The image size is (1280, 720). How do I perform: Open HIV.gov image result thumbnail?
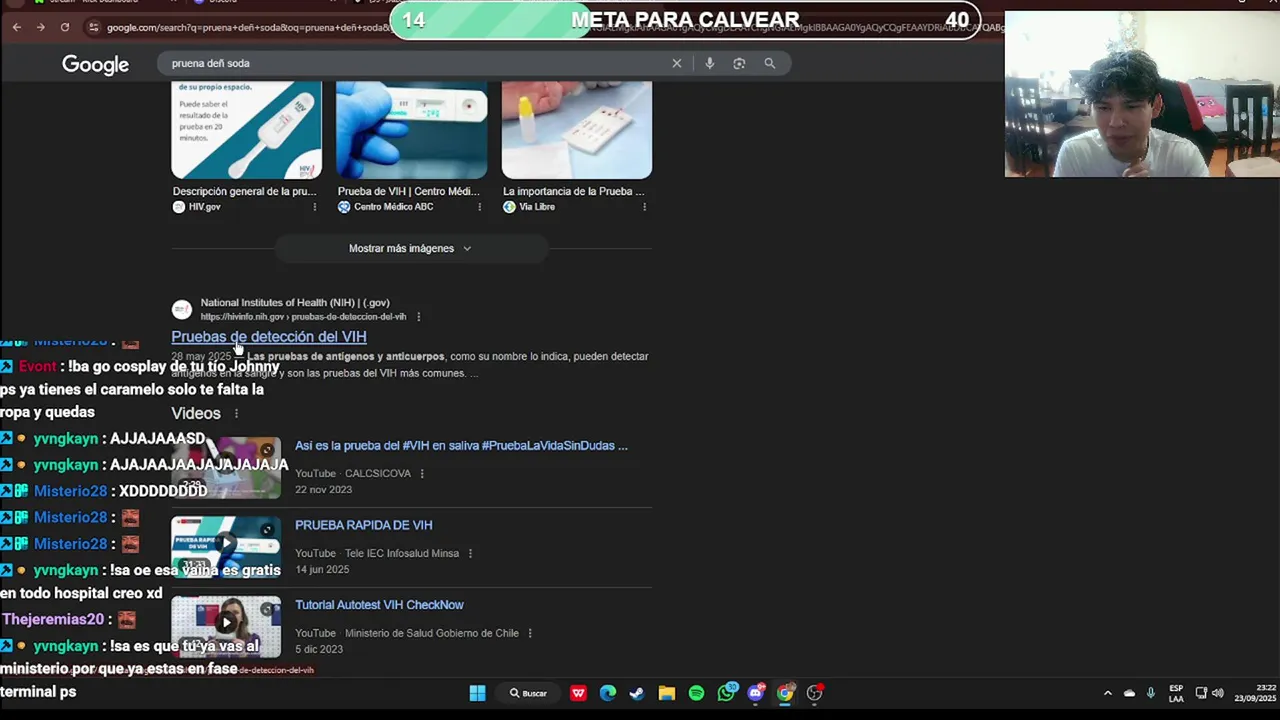click(x=246, y=130)
